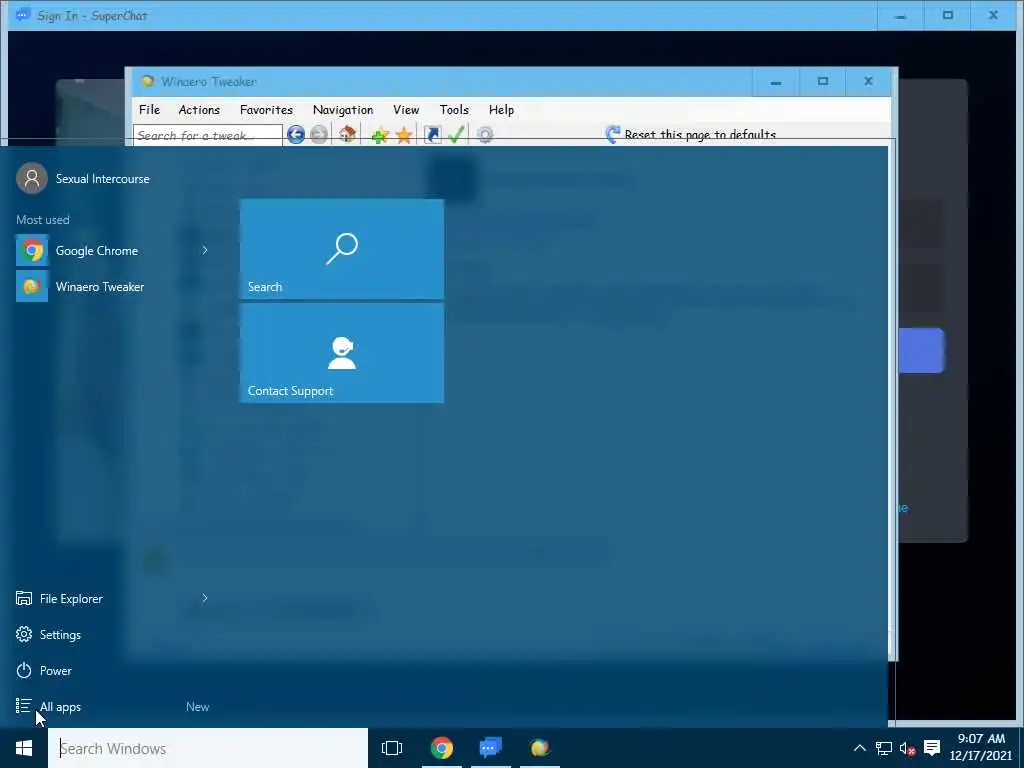Click the blue shortcut arrow icon in Winaero toolbar
The height and width of the screenshot is (768, 1024).
coord(432,135)
